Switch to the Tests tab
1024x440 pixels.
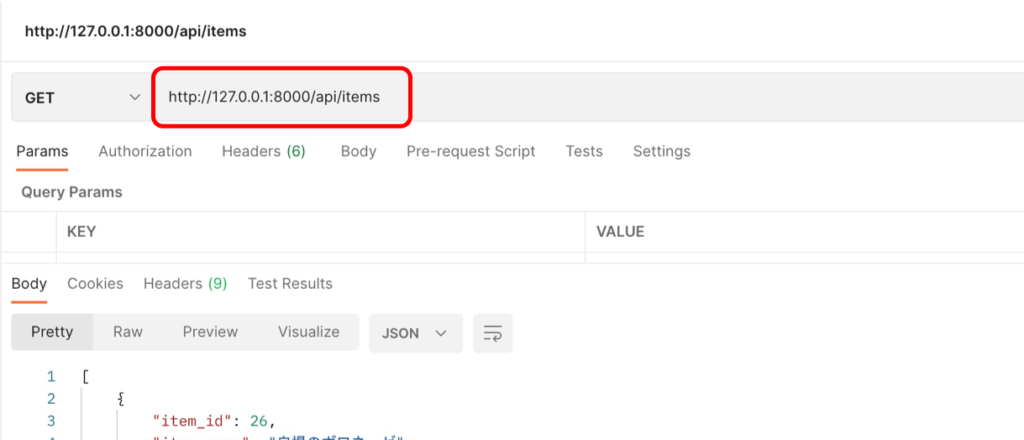[x=584, y=151]
